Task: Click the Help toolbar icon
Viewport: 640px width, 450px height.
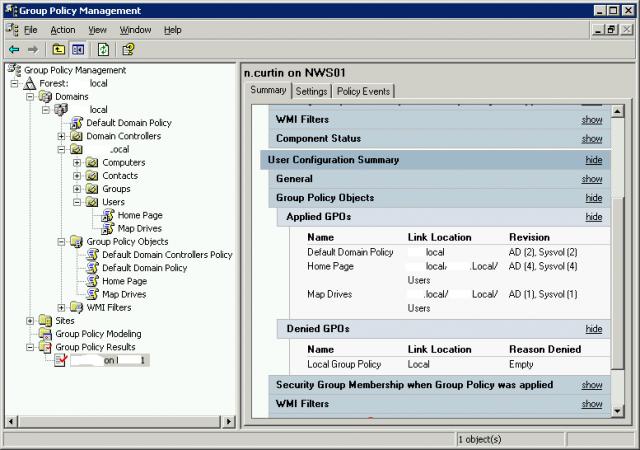Action: (x=128, y=49)
